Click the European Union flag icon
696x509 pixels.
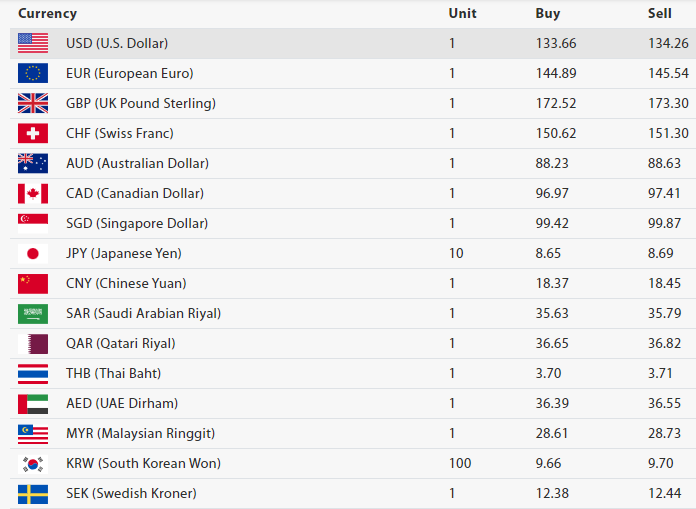point(32,73)
